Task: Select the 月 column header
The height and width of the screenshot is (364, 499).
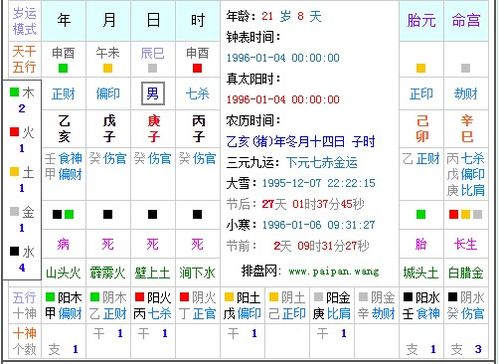Action: point(108,21)
